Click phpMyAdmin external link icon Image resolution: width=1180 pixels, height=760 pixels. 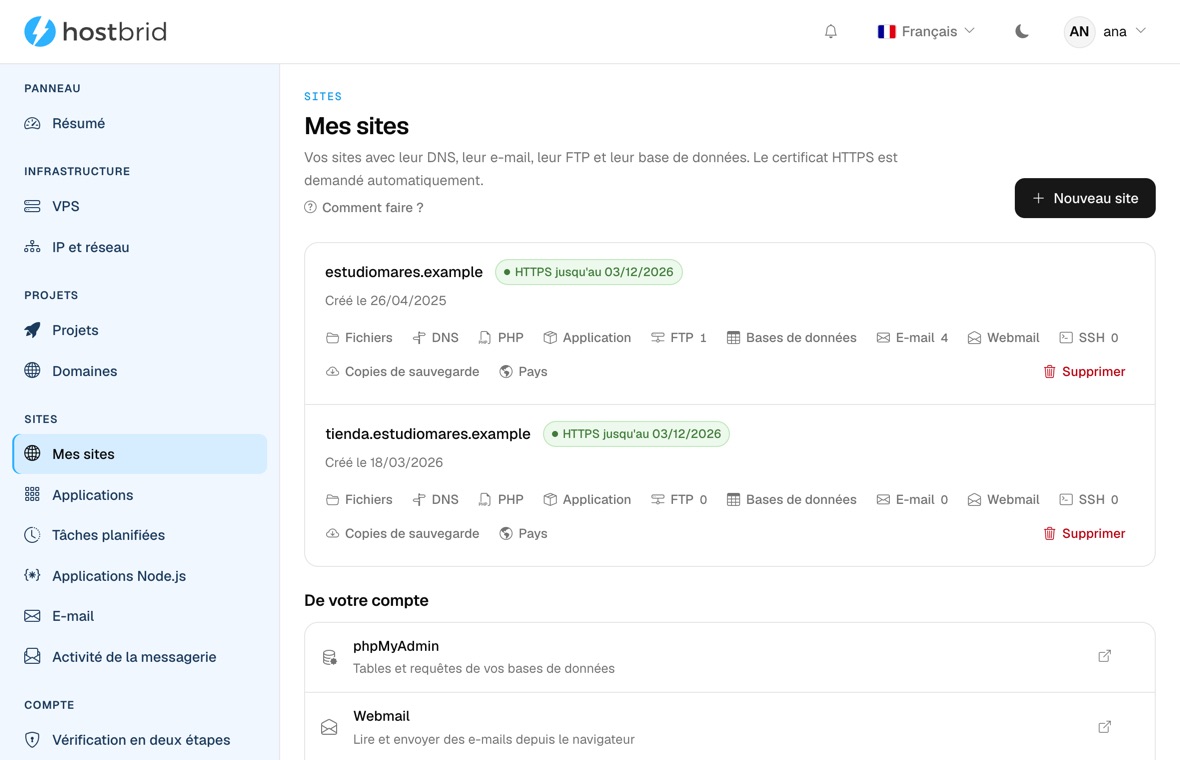coord(1104,656)
